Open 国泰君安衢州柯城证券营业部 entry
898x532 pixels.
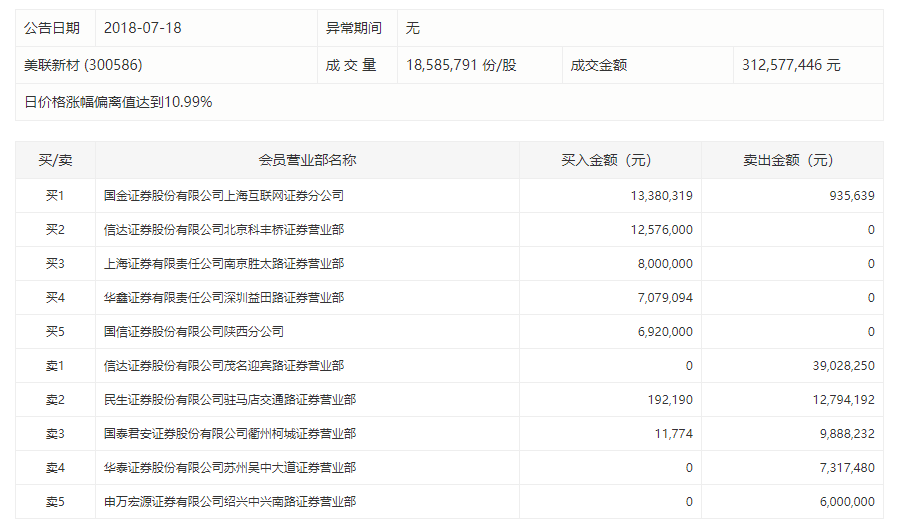tap(229, 434)
